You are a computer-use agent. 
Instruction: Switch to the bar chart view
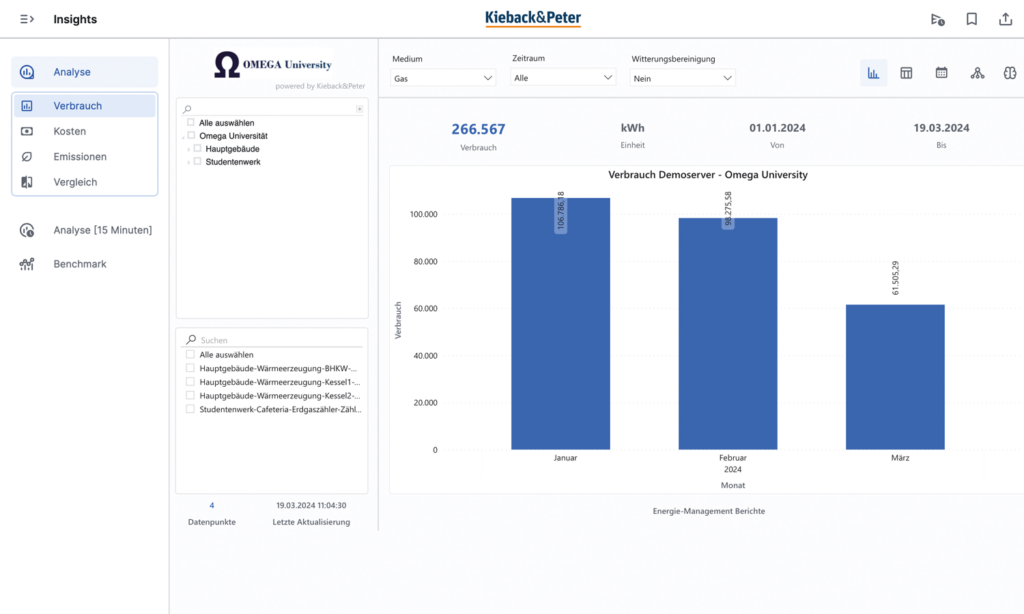coord(873,73)
